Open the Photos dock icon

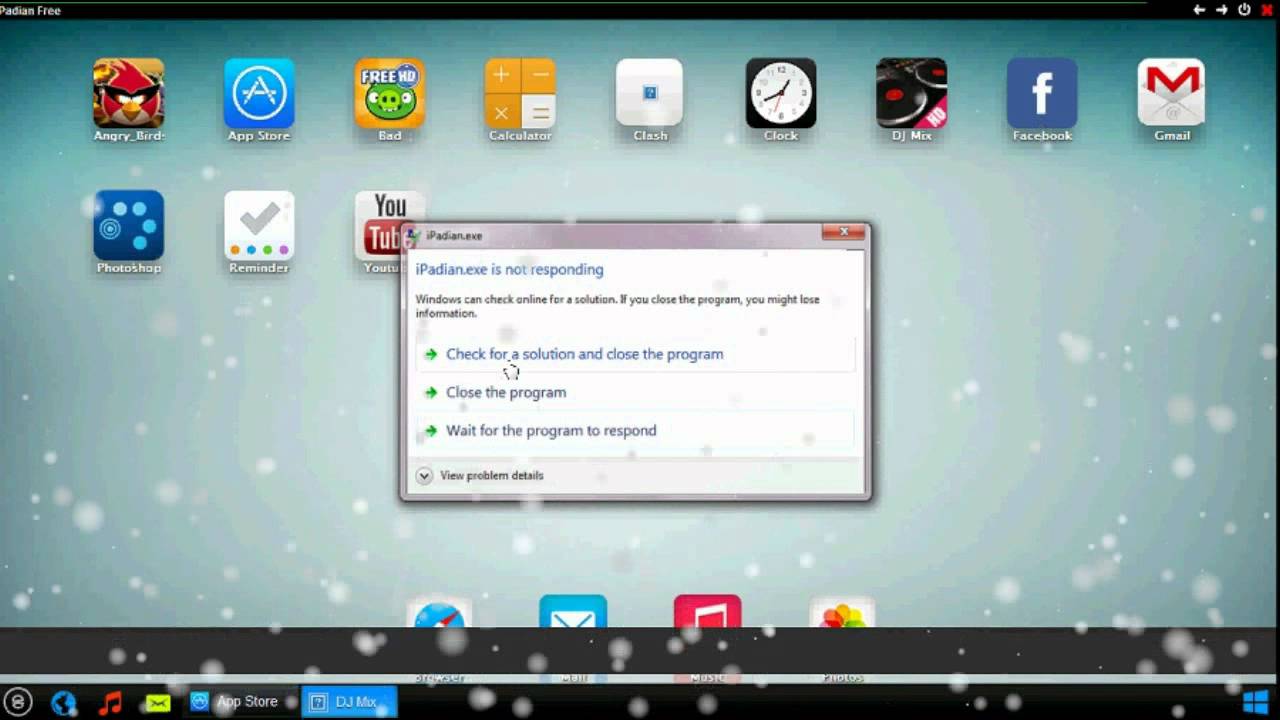pos(842,613)
